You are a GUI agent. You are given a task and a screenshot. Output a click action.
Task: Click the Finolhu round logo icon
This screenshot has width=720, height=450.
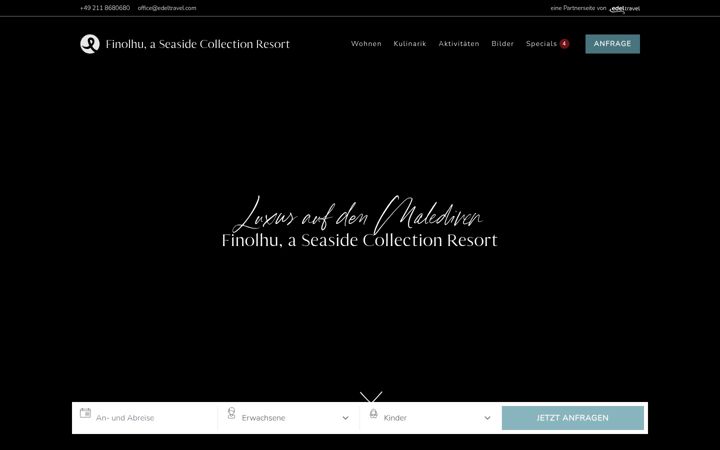pos(90,44)
